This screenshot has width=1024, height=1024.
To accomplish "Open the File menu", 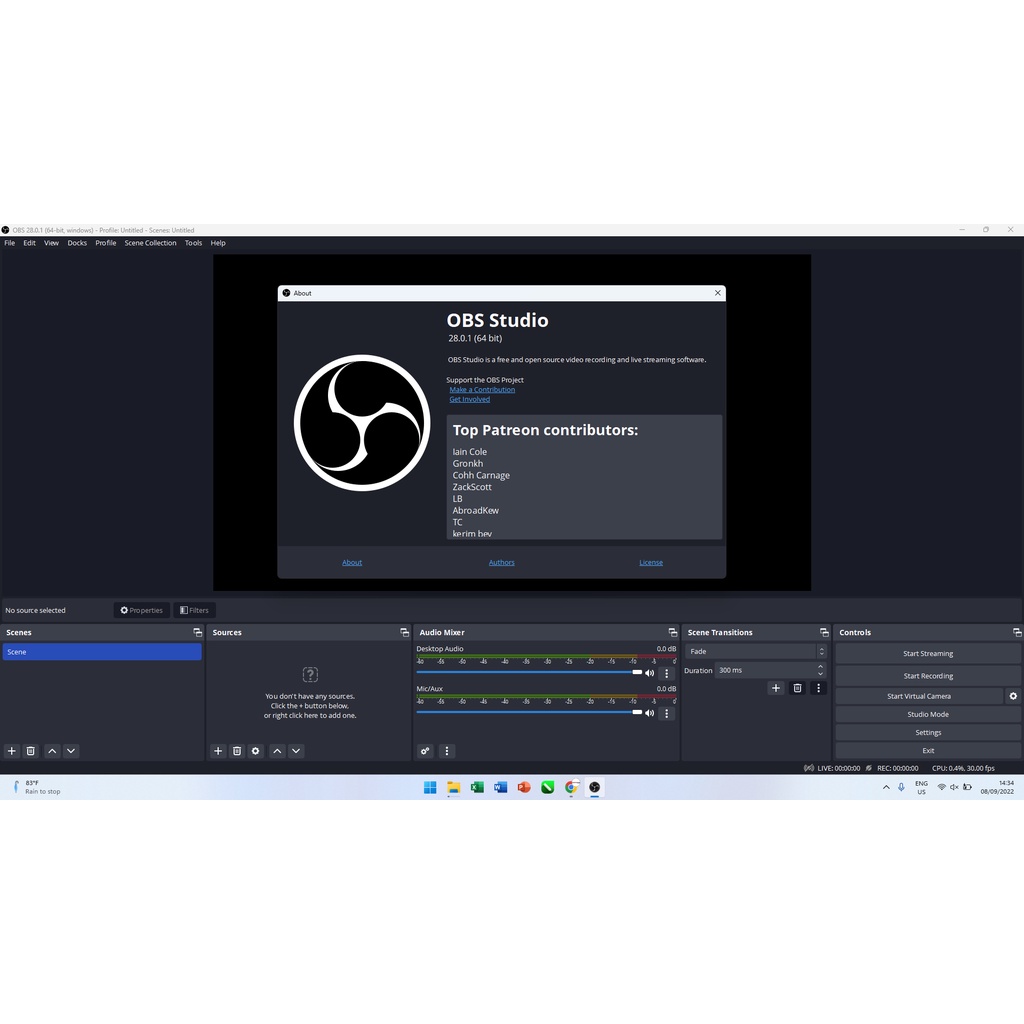I will (10, 243).
